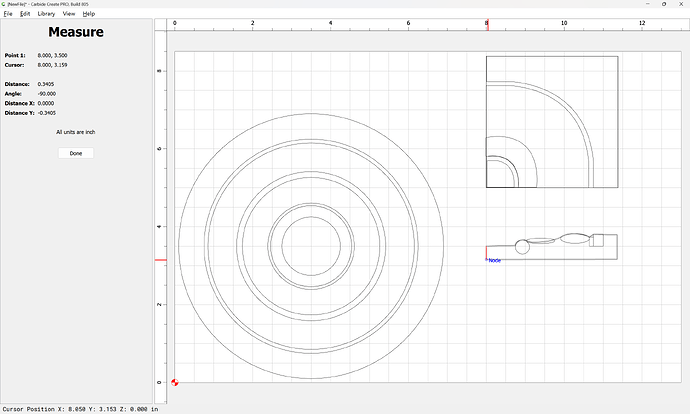Select the small square at the profile's right end

click(598, 240)
